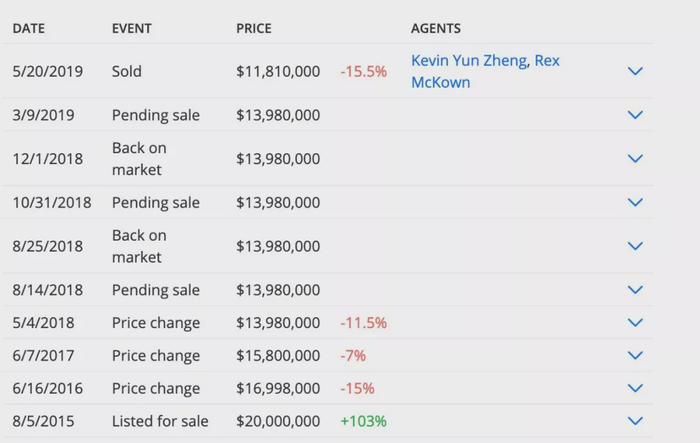Expand the 12/1/2018 Back on market row
Viewport: 700px width, 443px height.
pos(634,159)
